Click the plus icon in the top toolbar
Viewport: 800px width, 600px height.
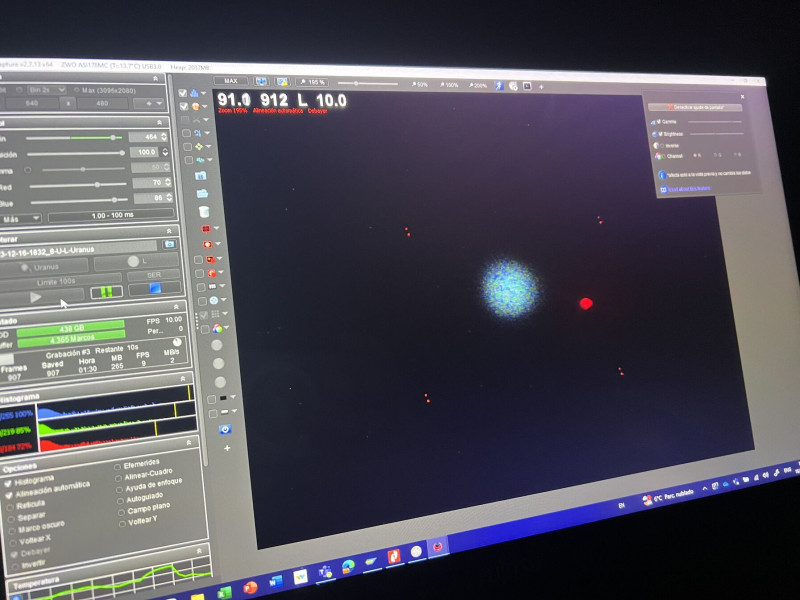(541, 87)
